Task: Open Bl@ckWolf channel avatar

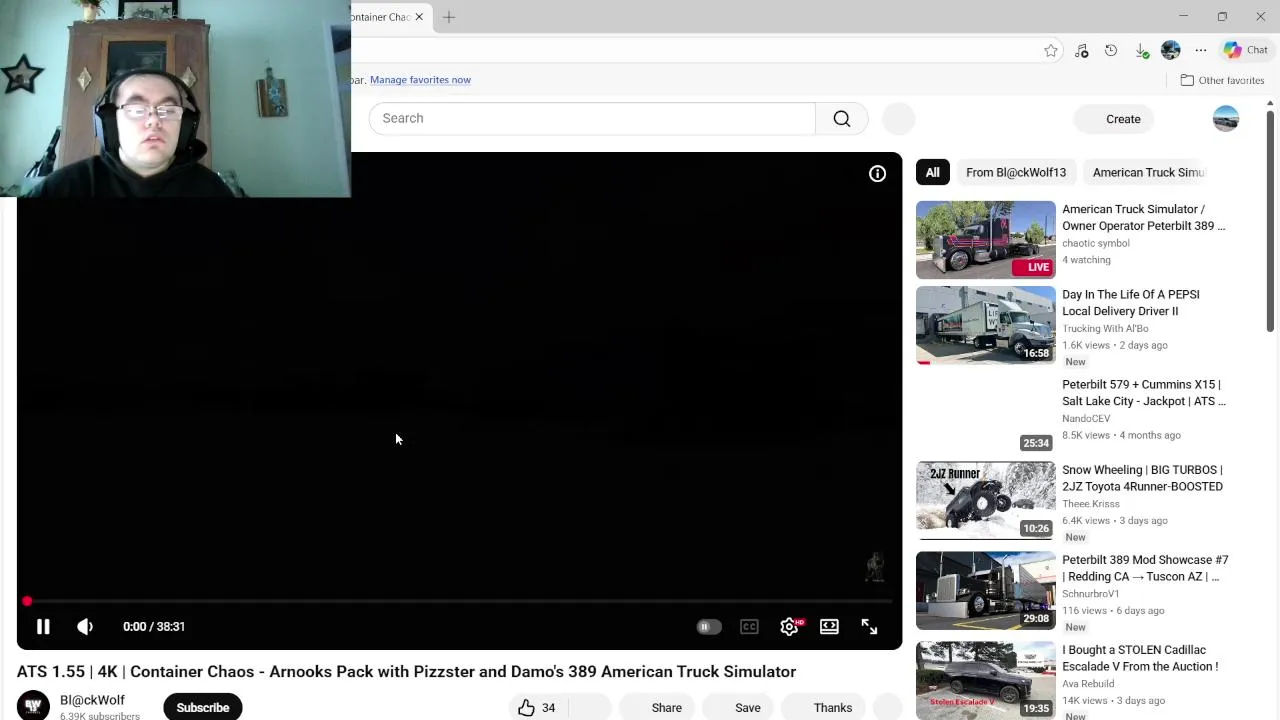Action: 33,706
